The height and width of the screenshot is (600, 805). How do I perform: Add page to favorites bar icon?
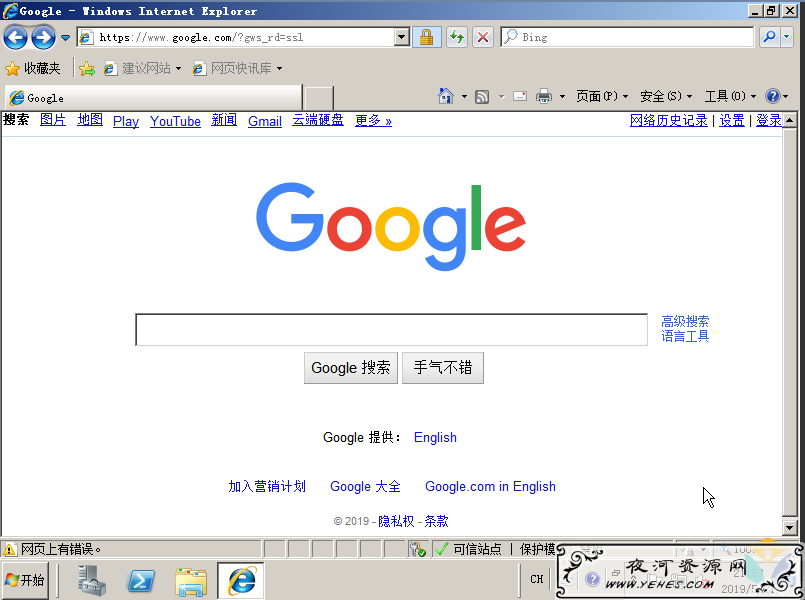coord(87,68)
